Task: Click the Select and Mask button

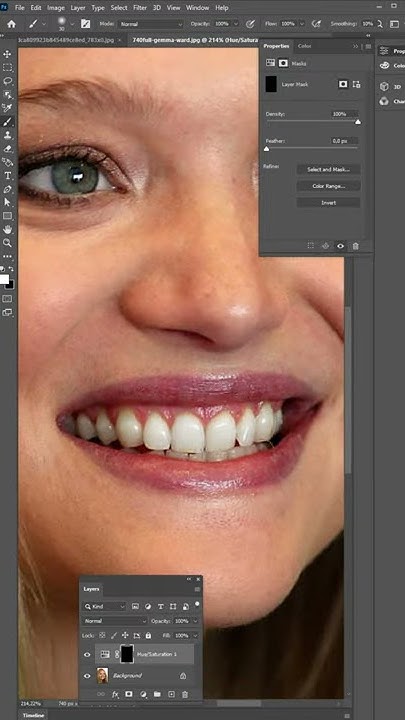Action: (x=328, y=169)
